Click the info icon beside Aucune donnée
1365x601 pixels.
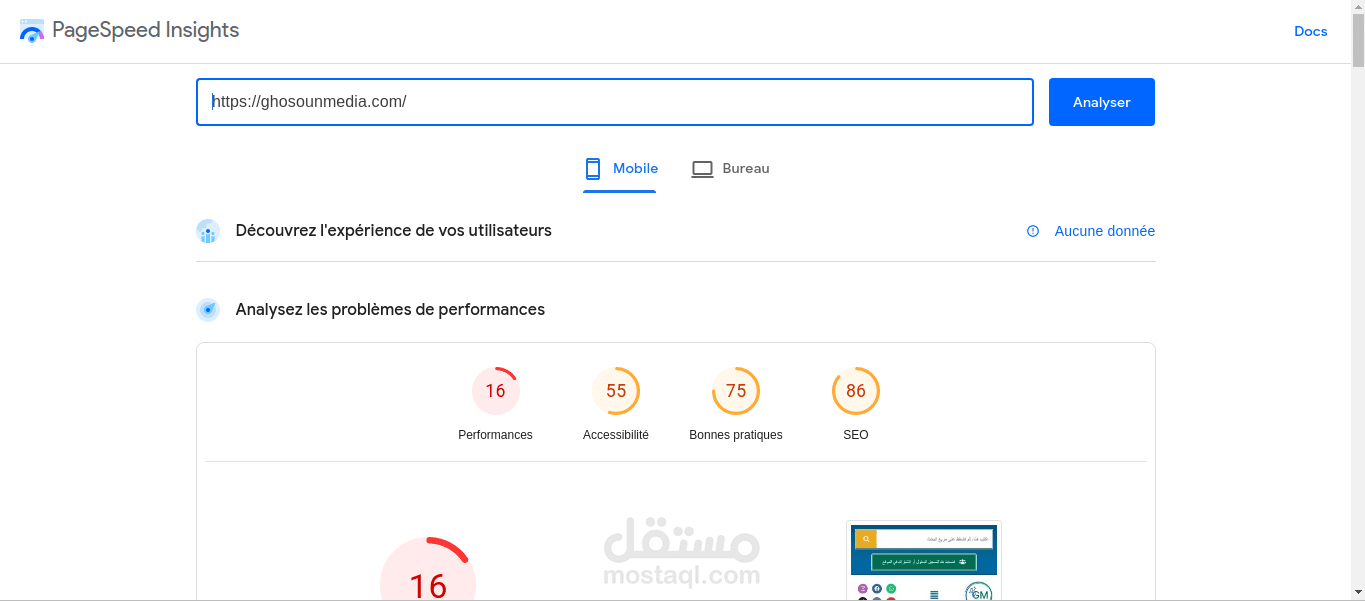pyautogui.click(x=1033, y=231)
